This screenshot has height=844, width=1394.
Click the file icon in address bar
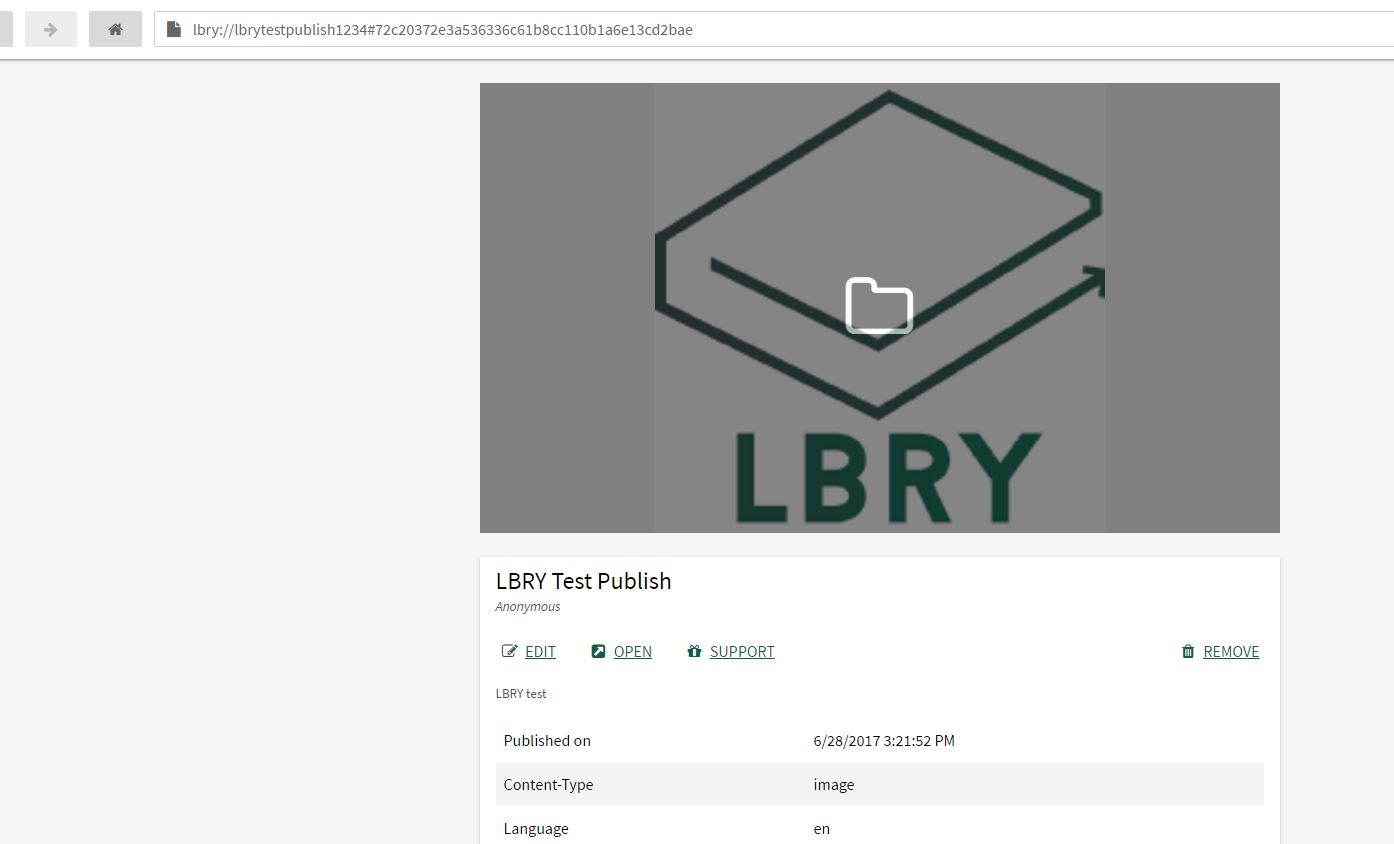coord(174,29)
